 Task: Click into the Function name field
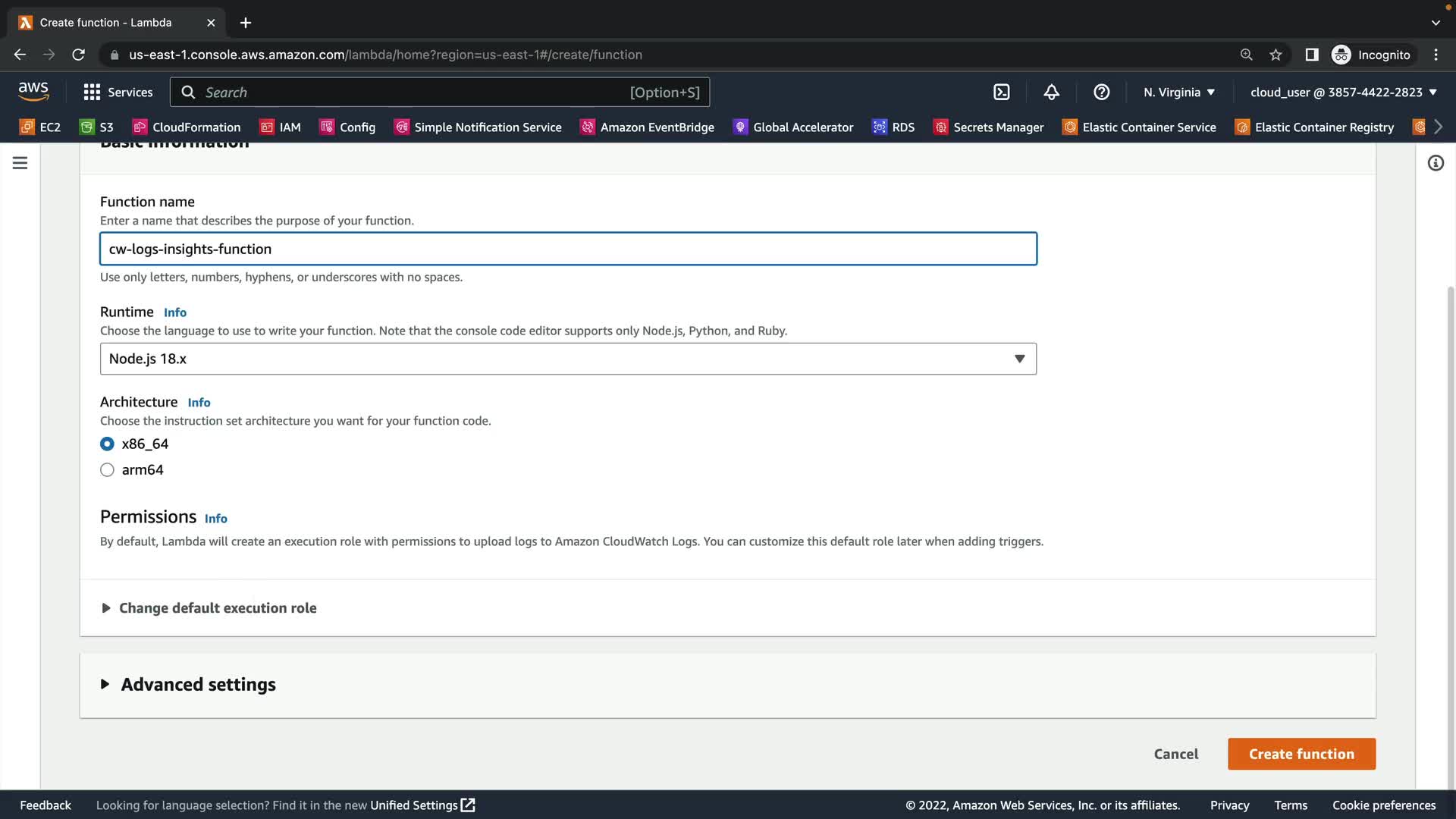pos(568,249)
